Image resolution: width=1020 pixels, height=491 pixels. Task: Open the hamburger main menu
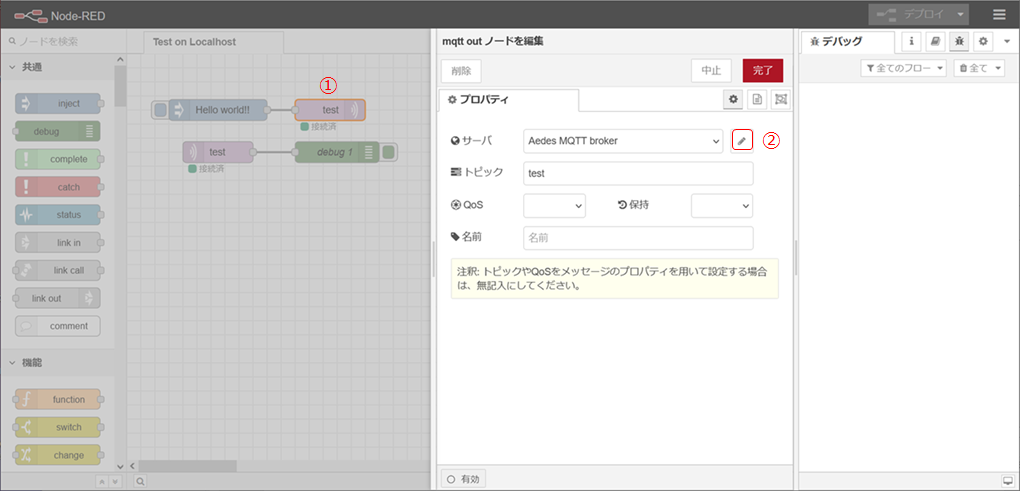pos(1000,15)
